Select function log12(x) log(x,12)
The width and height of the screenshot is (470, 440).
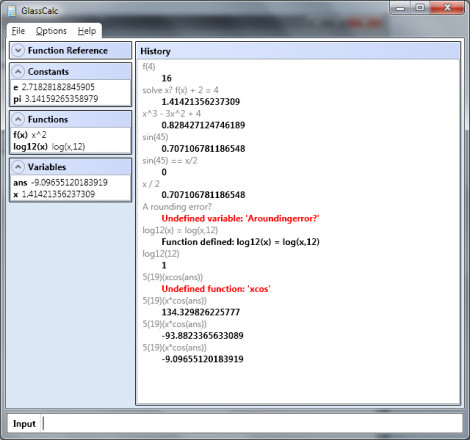(x=49, y=147)
